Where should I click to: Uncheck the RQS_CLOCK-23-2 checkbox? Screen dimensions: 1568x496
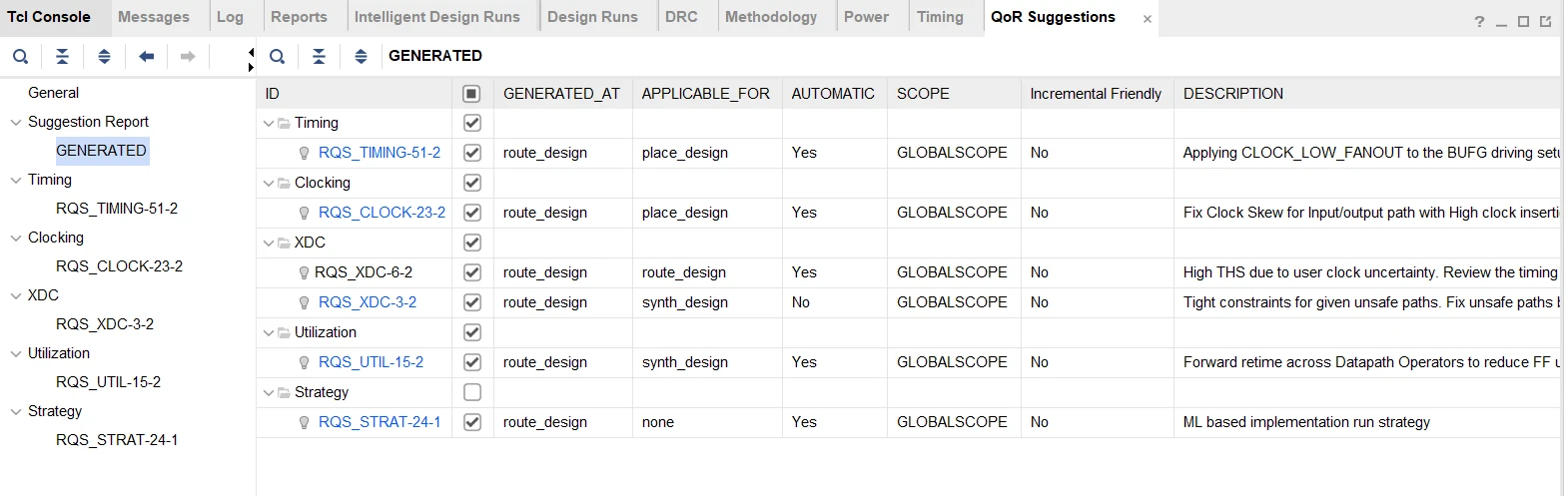pyautogui.click(x=472, y=213)
